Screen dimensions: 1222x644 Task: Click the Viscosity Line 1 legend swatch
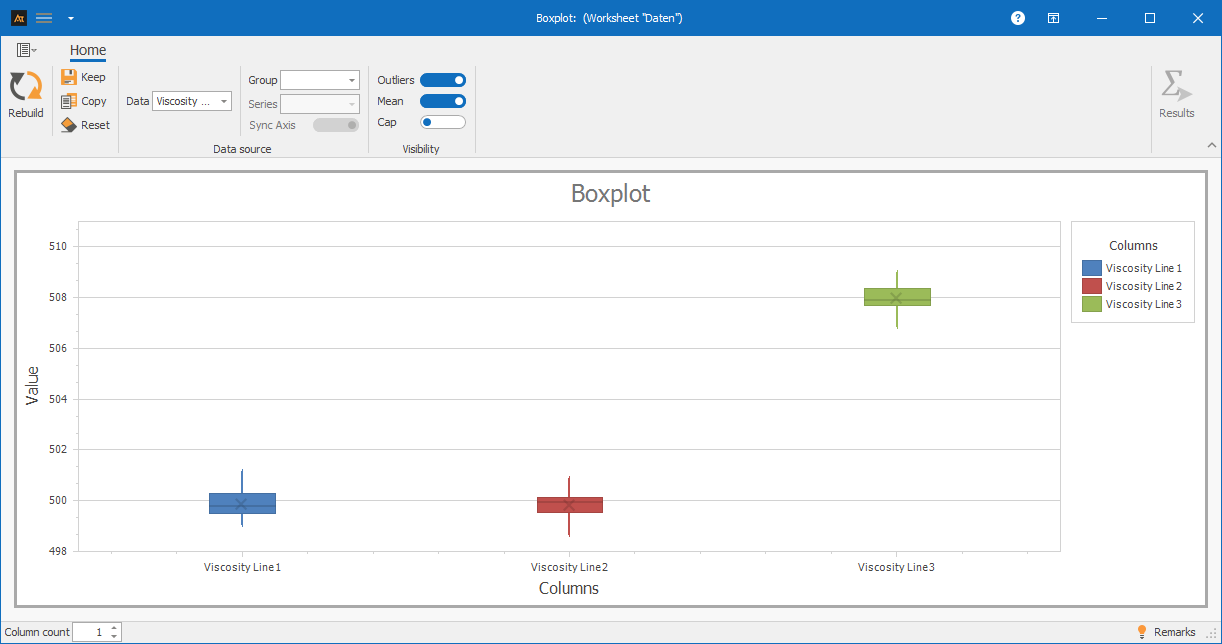point(1092,268)
